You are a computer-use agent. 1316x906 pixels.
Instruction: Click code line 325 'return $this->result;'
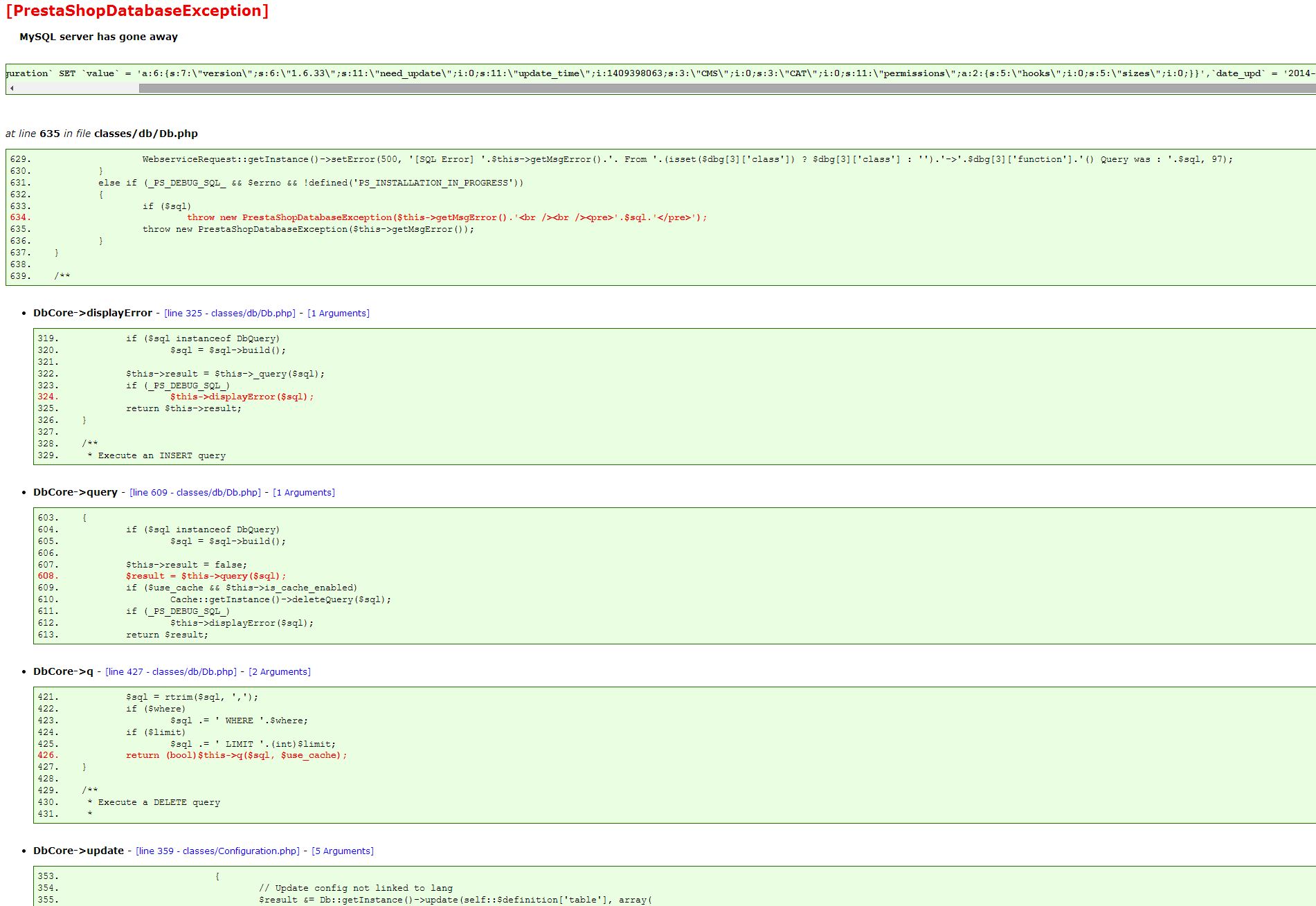coord(184,408)
